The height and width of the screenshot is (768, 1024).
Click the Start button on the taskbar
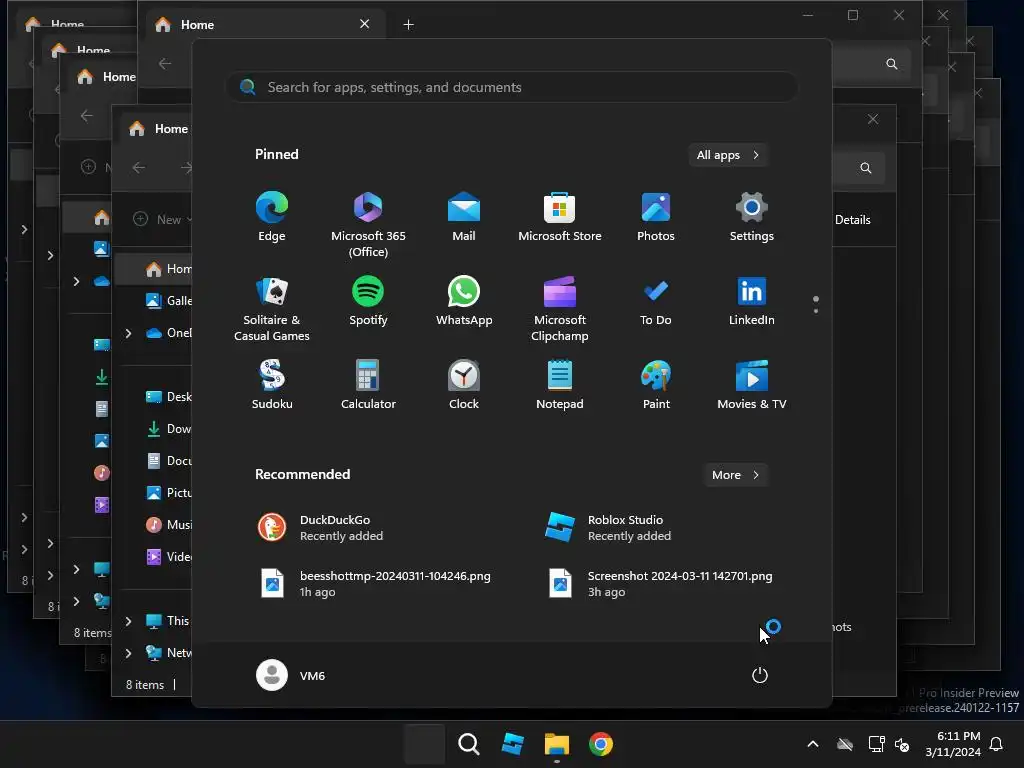tap(424, 744)
